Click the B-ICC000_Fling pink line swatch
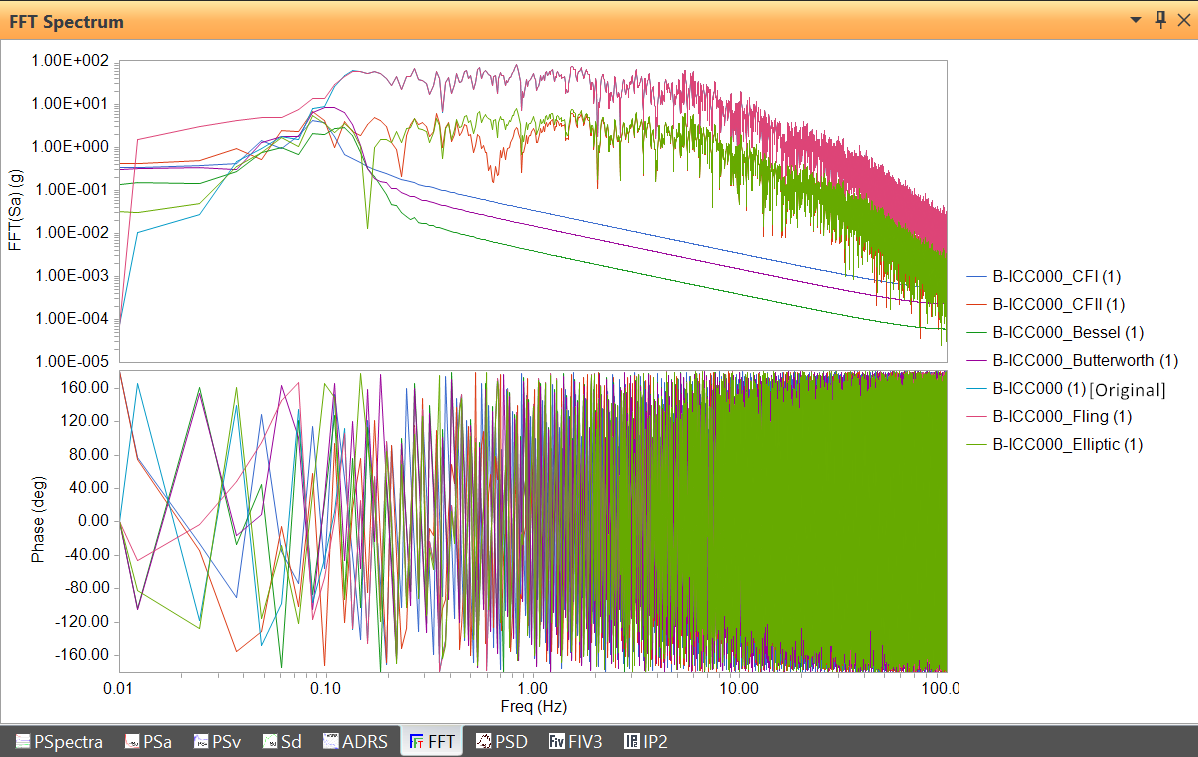 [x=976, y=416]
